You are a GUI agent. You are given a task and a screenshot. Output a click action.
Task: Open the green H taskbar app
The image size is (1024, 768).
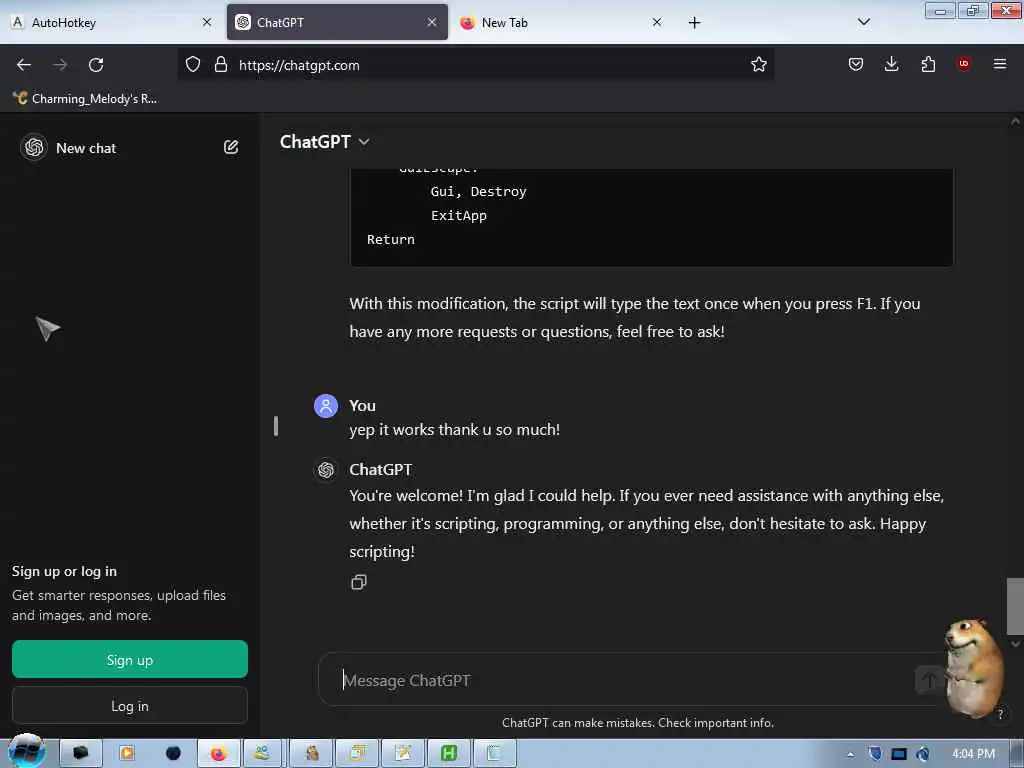tap(449, 753)
